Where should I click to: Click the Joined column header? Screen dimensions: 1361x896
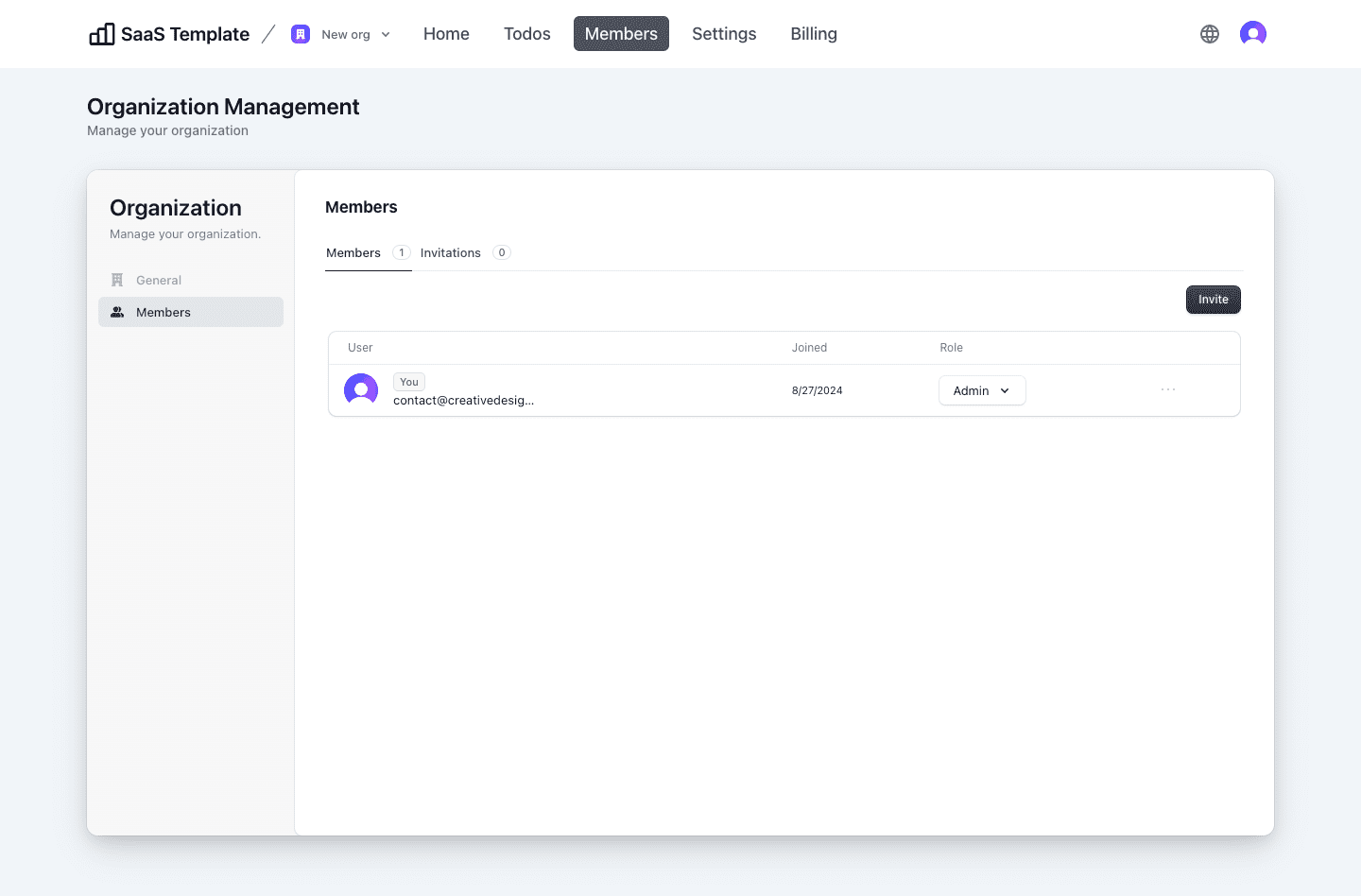pyautogui.click(x=809, y=347)
